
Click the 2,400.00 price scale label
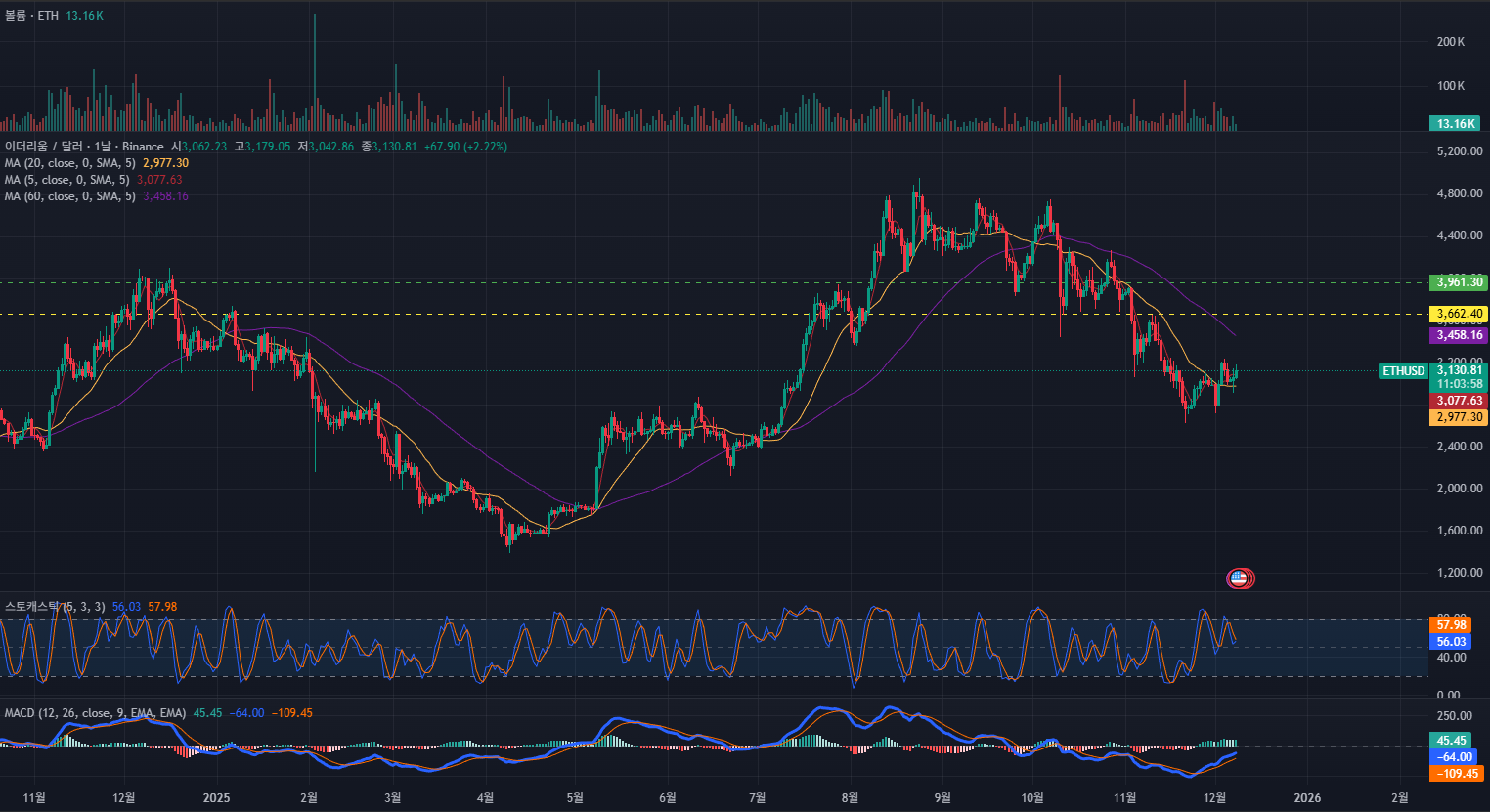pos(1460,447)
